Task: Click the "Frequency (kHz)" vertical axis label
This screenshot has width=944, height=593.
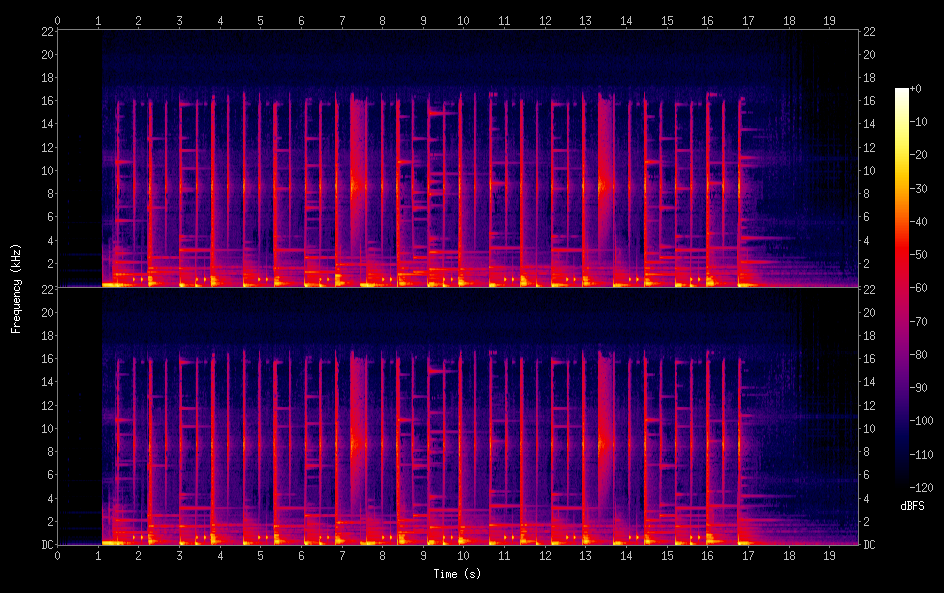Action: point(16,288)
